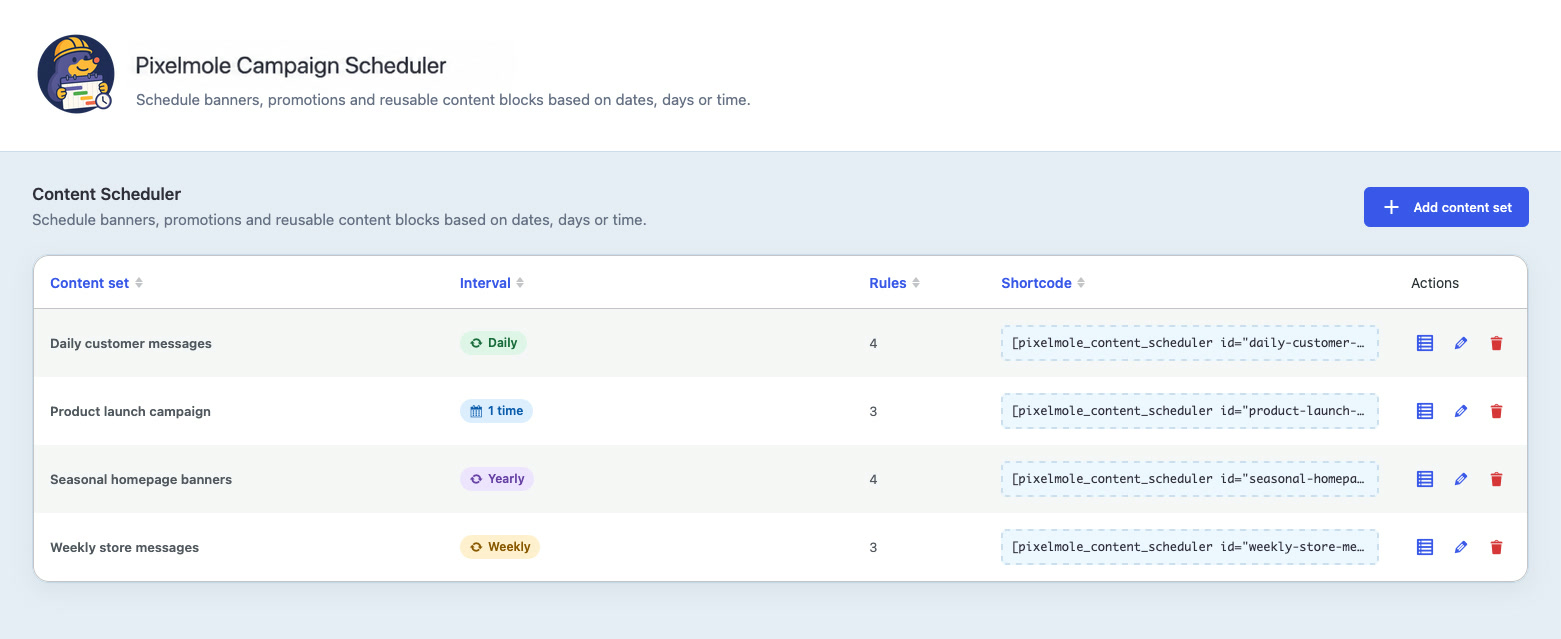Copy the daily-customer shortcode field
This screenshot has width=1561, height=639.
tap(1189, 343)
